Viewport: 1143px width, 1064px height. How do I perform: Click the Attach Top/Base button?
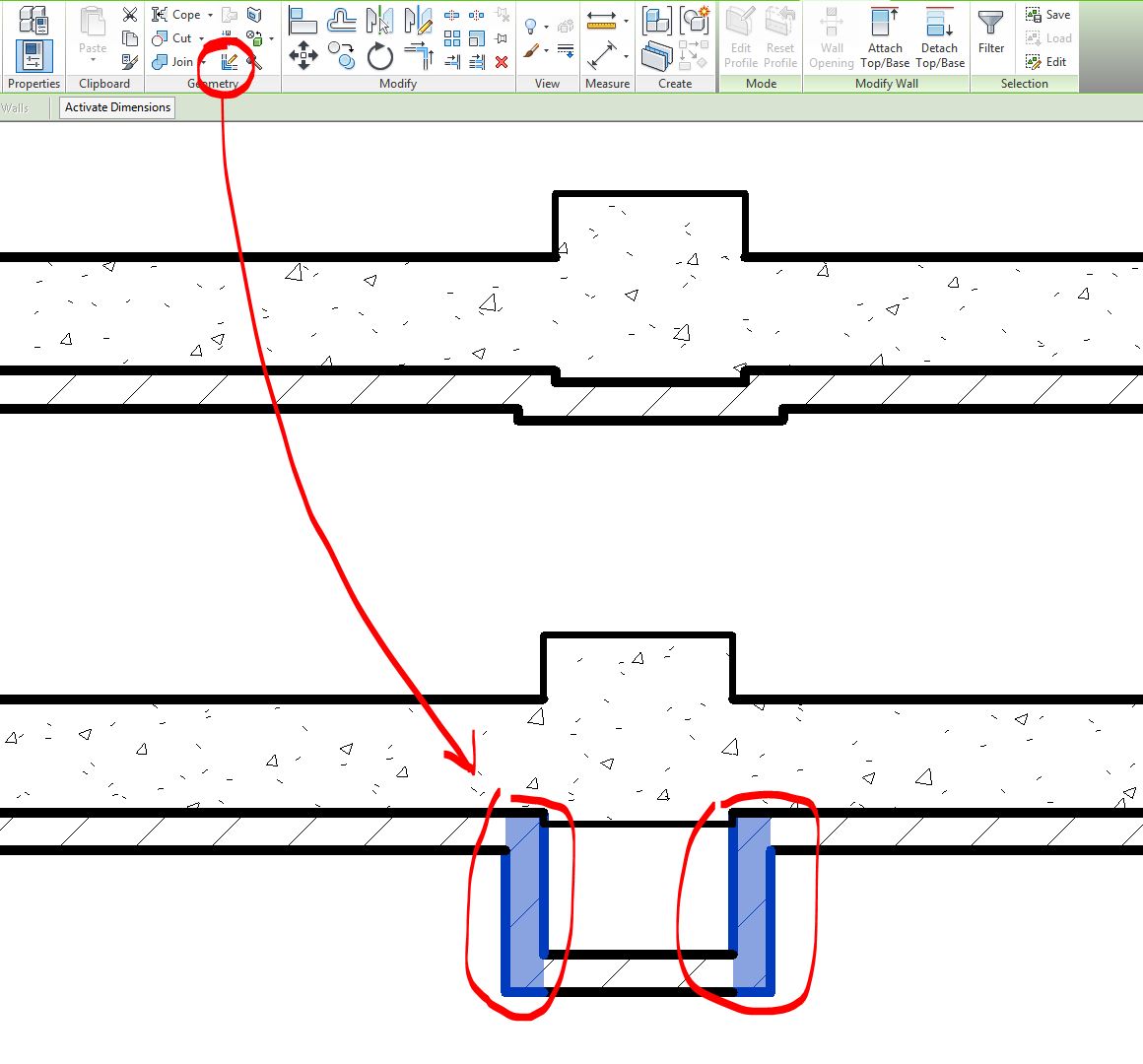pyautogui.click(x=885, y=37)
